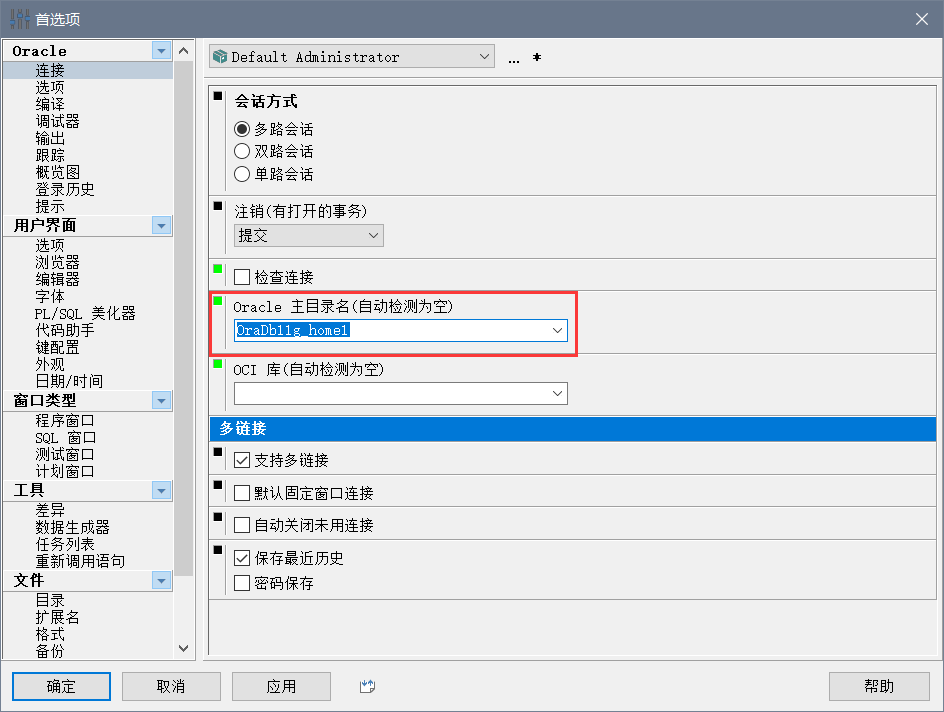The image size is (944, 712).
Task: Collapse the 用户界面 section arrow
Action: [161, 226]
